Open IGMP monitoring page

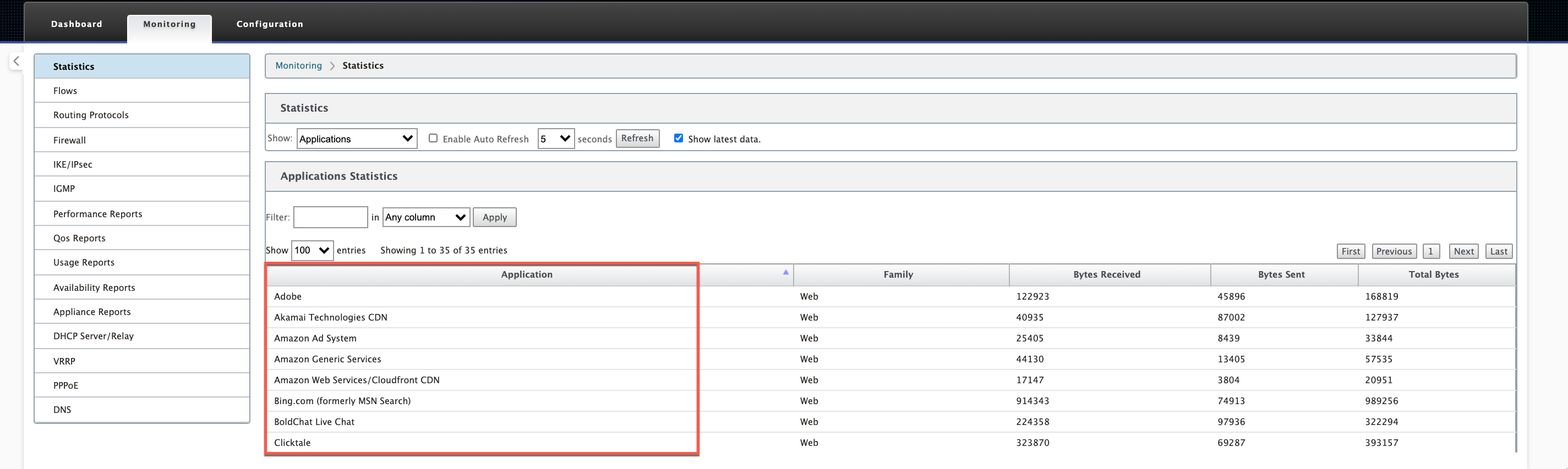pos(142,189)
